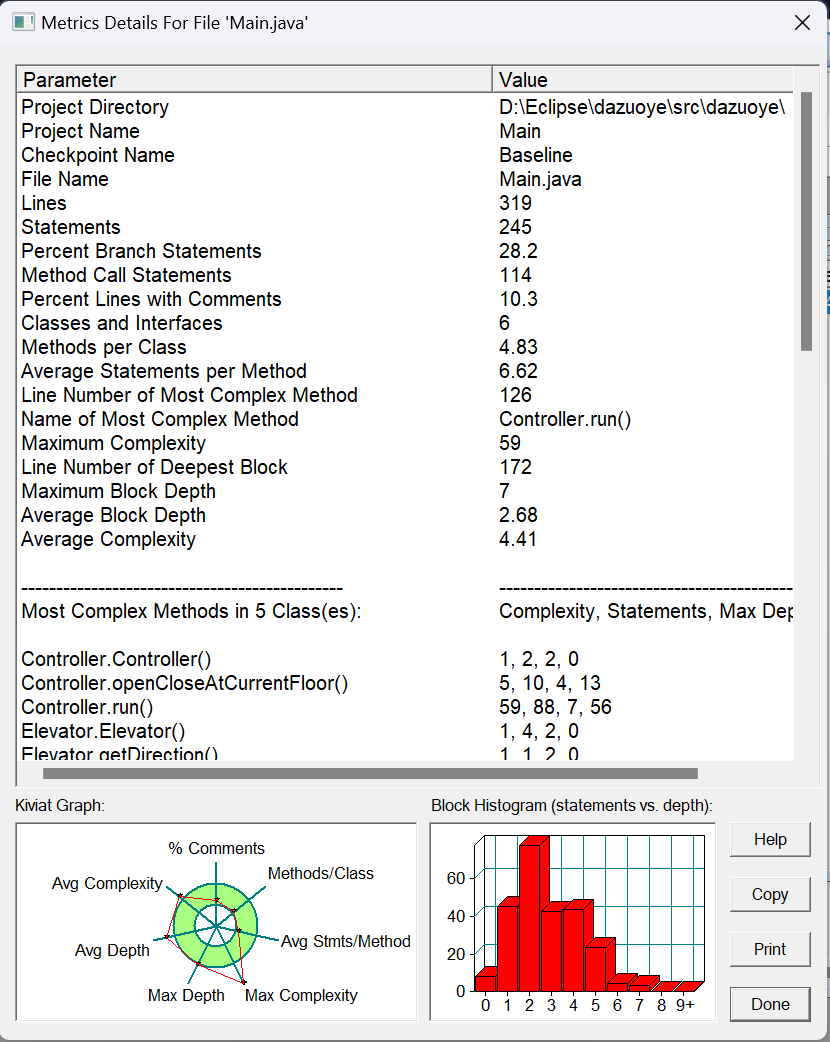Click the 2.68 average depth value
This screenshot has width=830, height=1042.
pyautogui.click(x=518, y=515)
